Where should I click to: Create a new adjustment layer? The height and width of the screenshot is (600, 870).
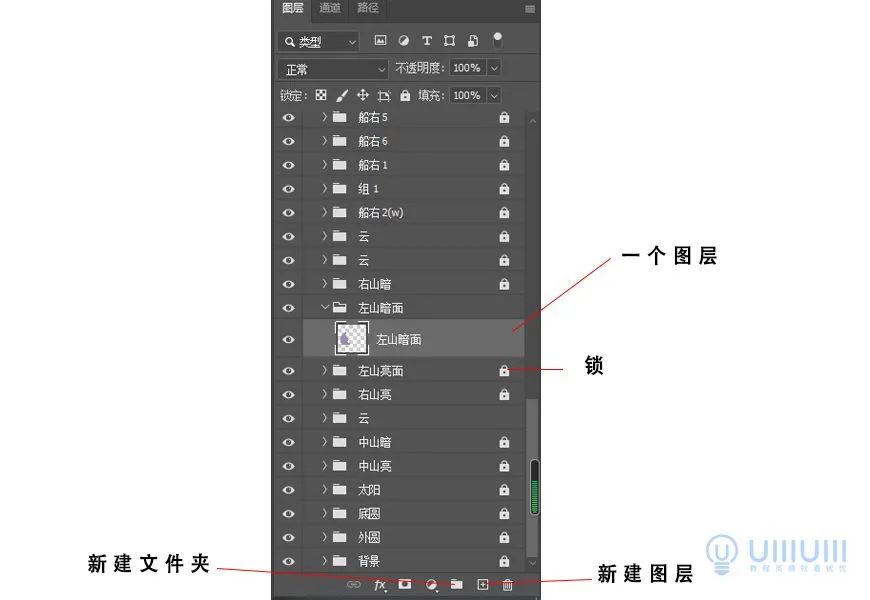click(x=430, y=583)
